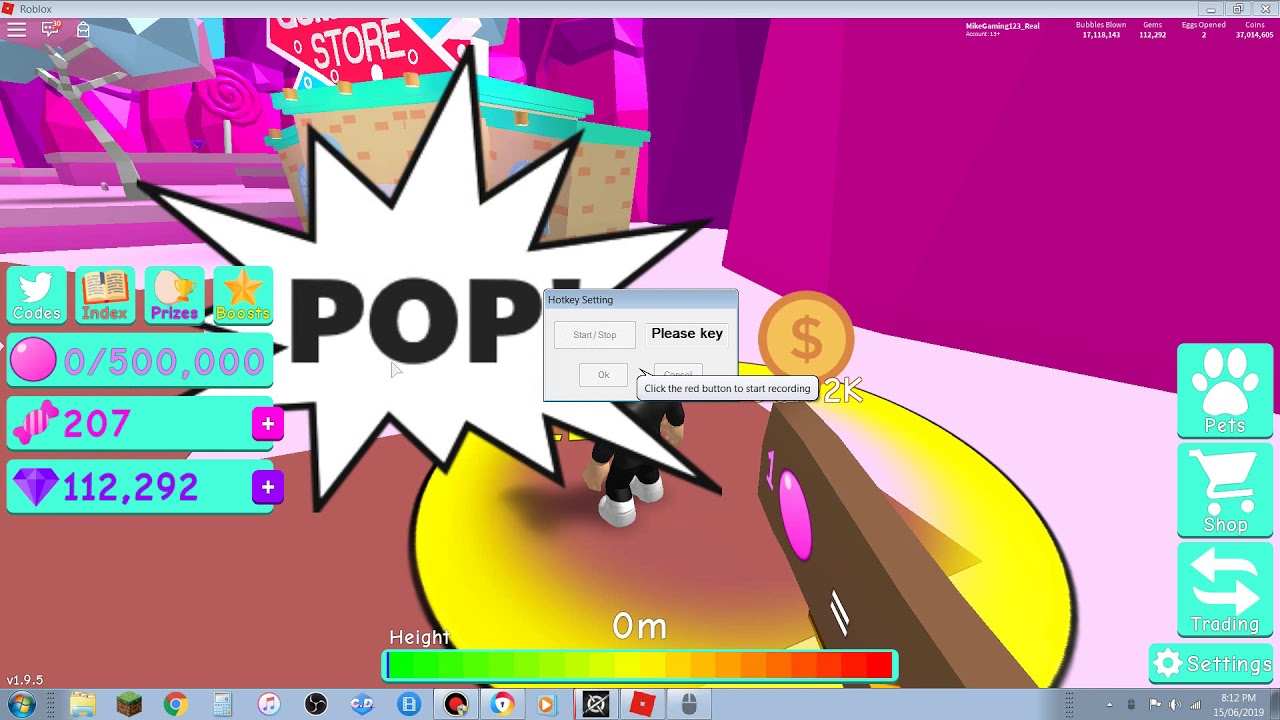Buy more gems with the plus button
Viewport: 1280px width, 720px height.
267,487
